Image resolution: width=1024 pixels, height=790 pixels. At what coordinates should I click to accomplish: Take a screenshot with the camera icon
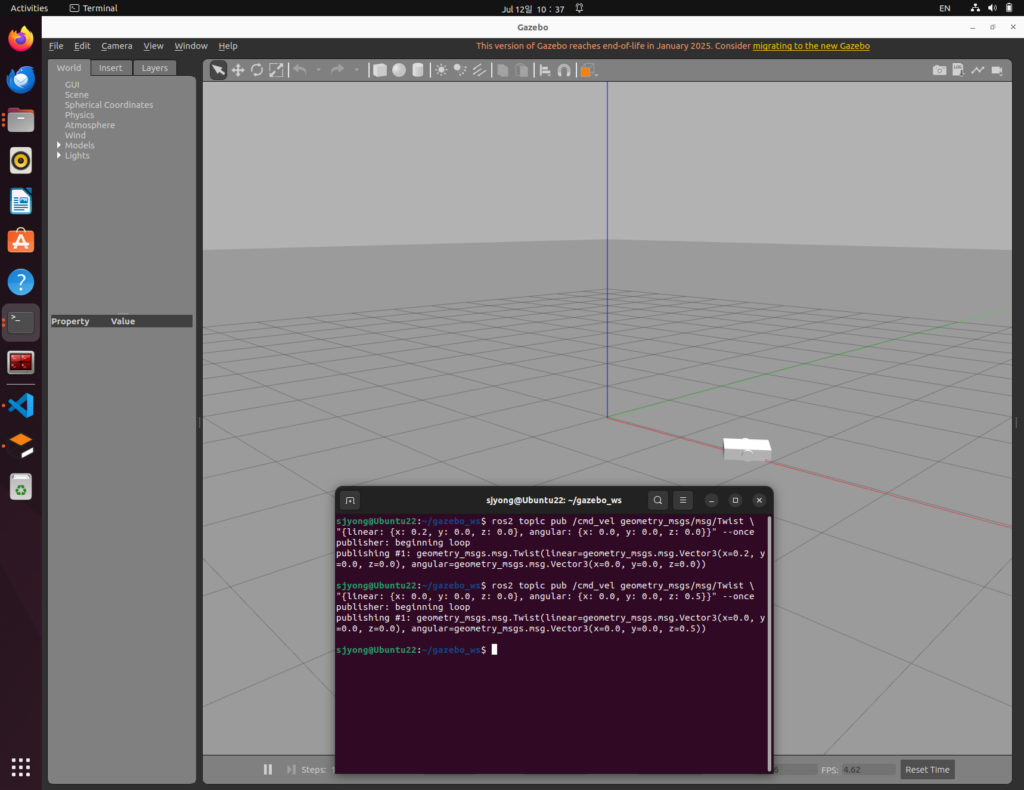939,70
